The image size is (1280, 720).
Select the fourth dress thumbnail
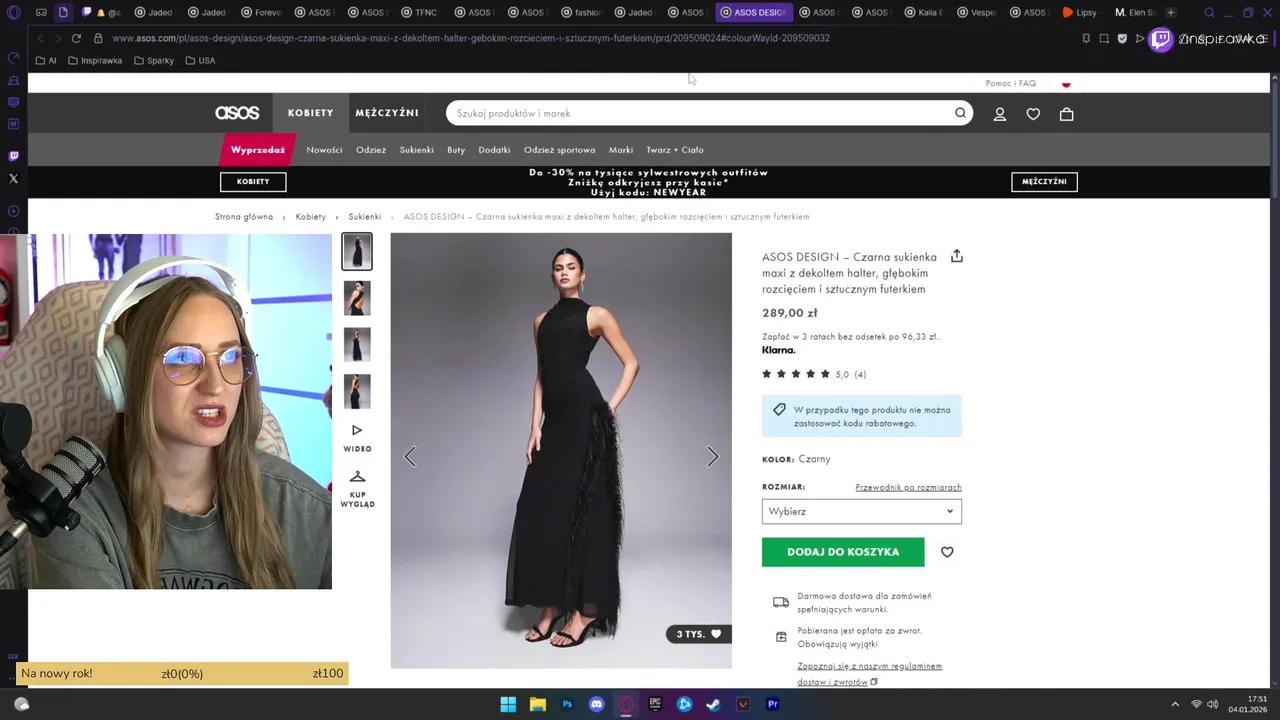coord(357,391)
